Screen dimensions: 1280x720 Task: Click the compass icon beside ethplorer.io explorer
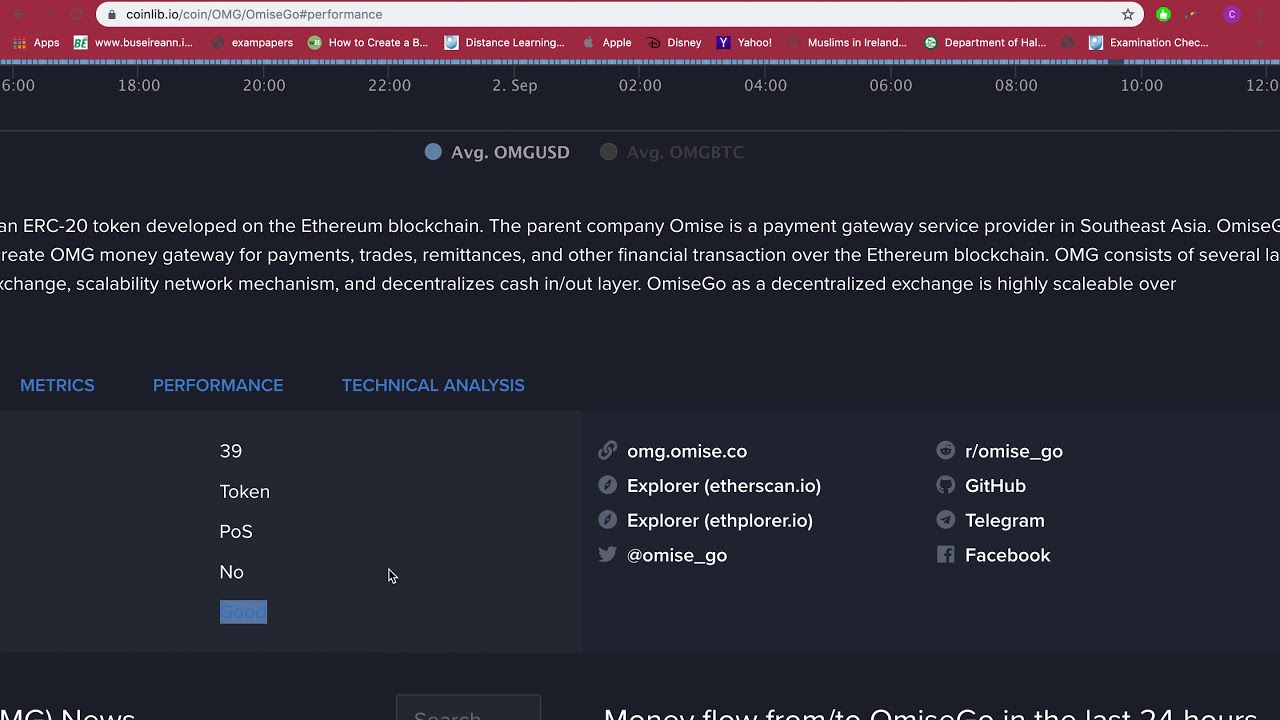click(x=607, y=520)
